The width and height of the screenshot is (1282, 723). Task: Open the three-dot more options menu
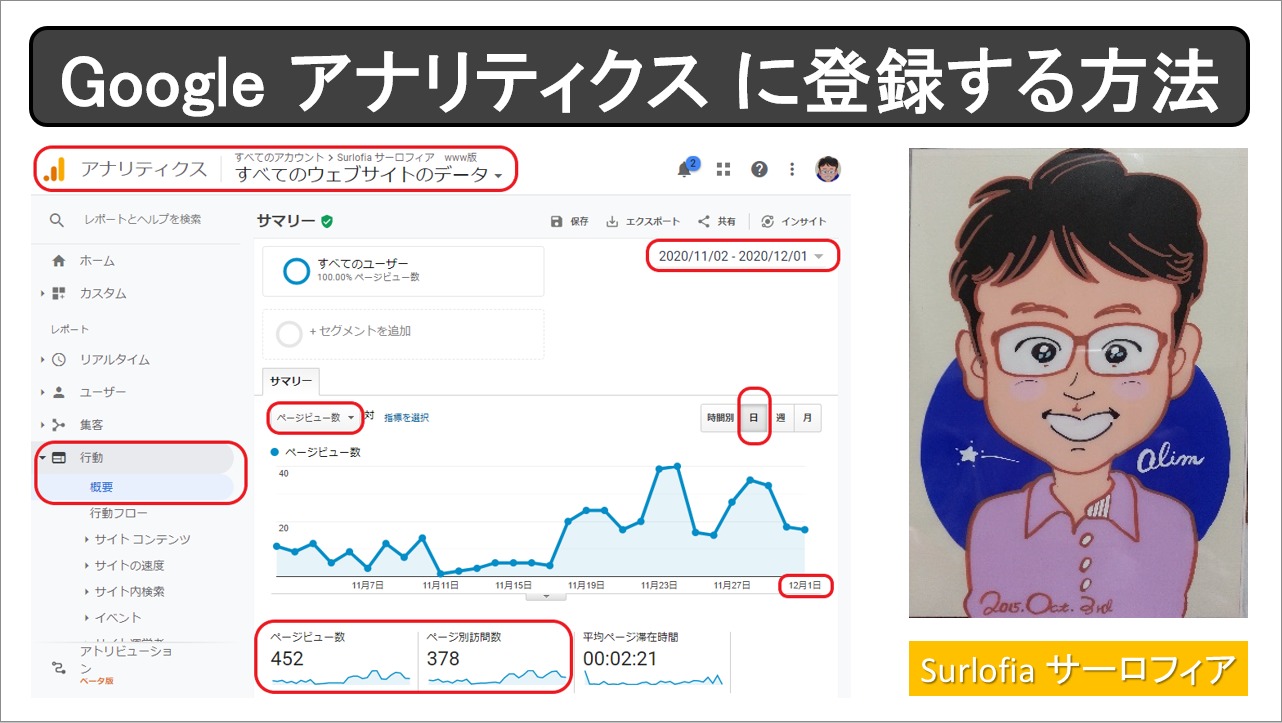click(x=792, y=169)
